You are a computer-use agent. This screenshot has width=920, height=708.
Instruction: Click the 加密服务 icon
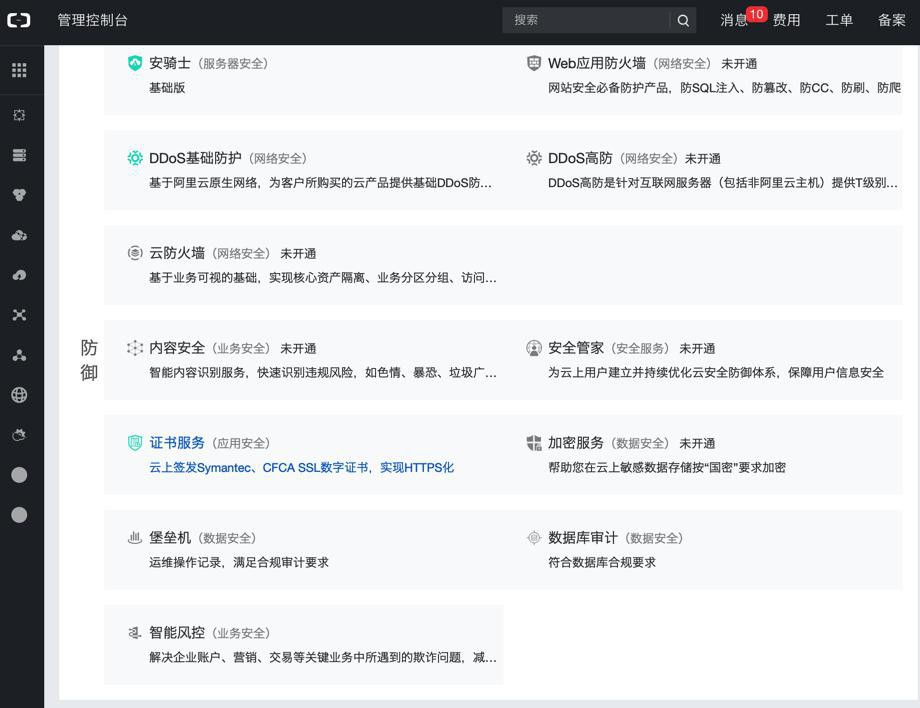tap(534, 443)
